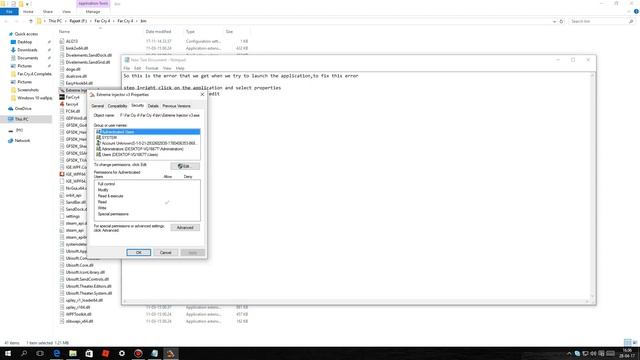The width and height of the screenshot is (640, 360).
Task: Sort by Type column header
Action: [190, 31]
